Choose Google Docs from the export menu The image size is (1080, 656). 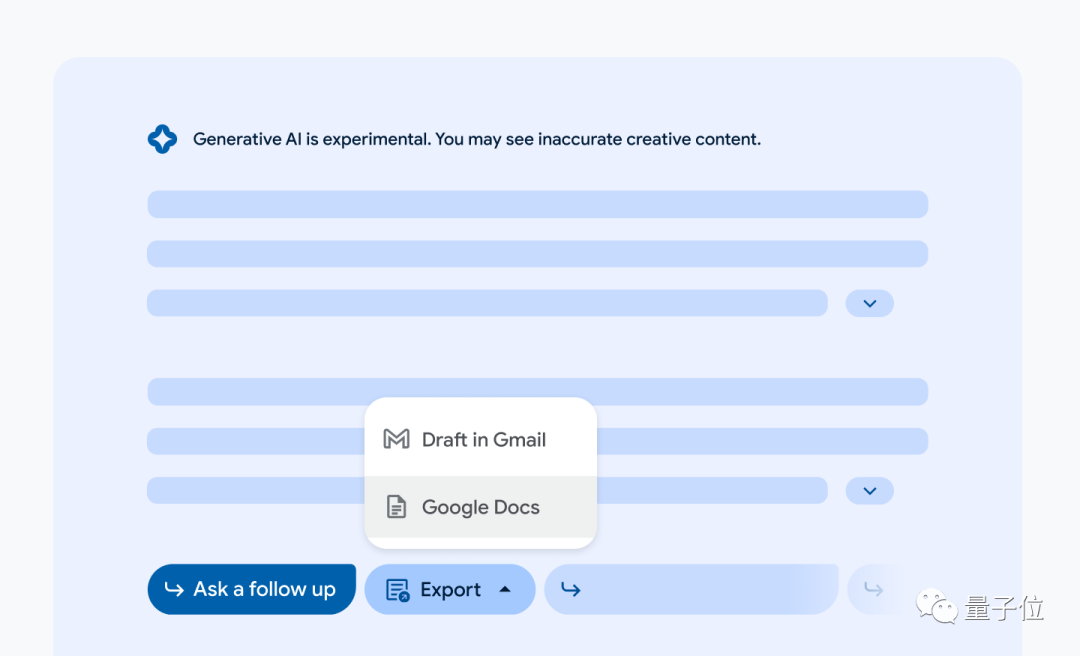point(480,507)
